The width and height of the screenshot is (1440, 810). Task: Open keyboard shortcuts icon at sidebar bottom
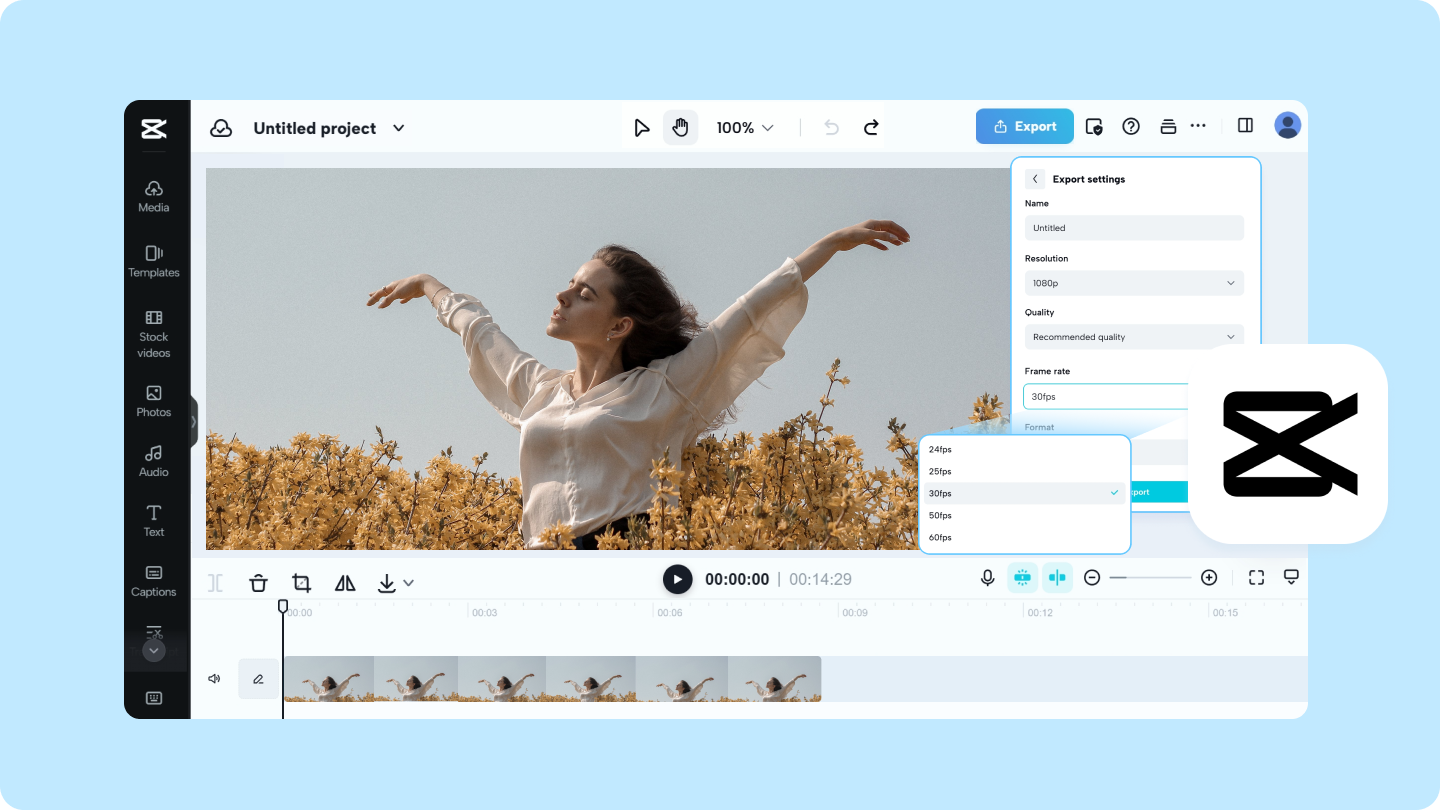[x=154, y=698]
